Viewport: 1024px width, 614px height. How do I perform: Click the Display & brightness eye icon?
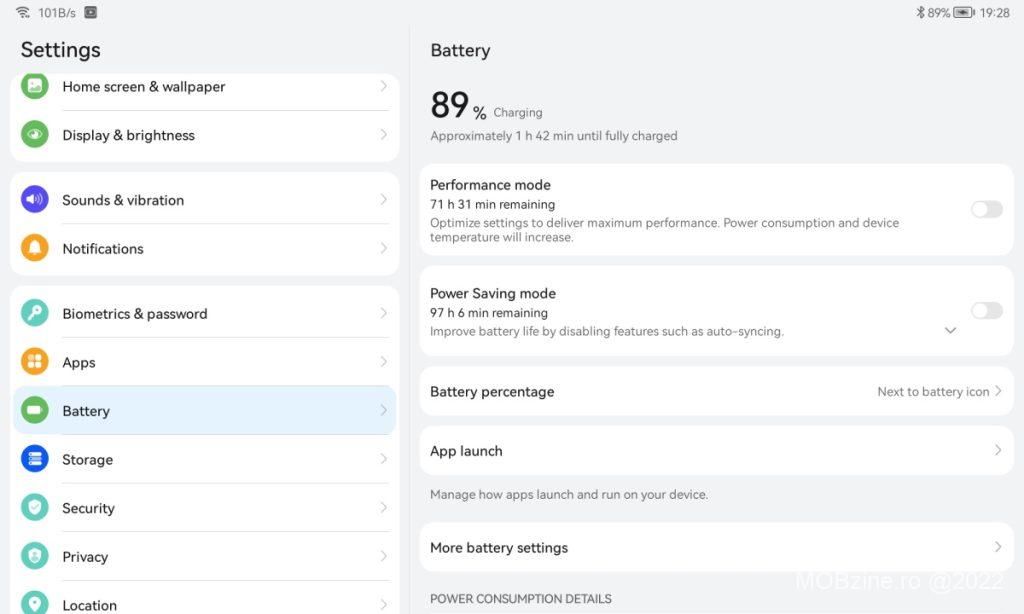35,134
